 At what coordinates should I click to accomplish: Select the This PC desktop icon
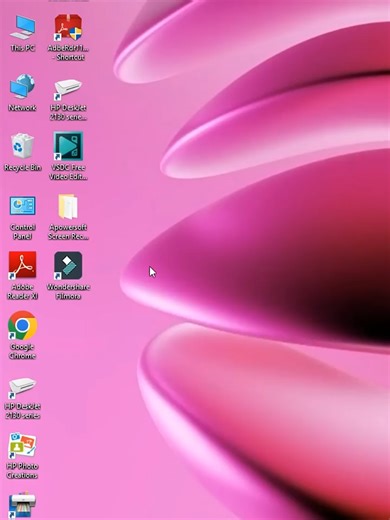pyautogui.click(x=22, y=28)
